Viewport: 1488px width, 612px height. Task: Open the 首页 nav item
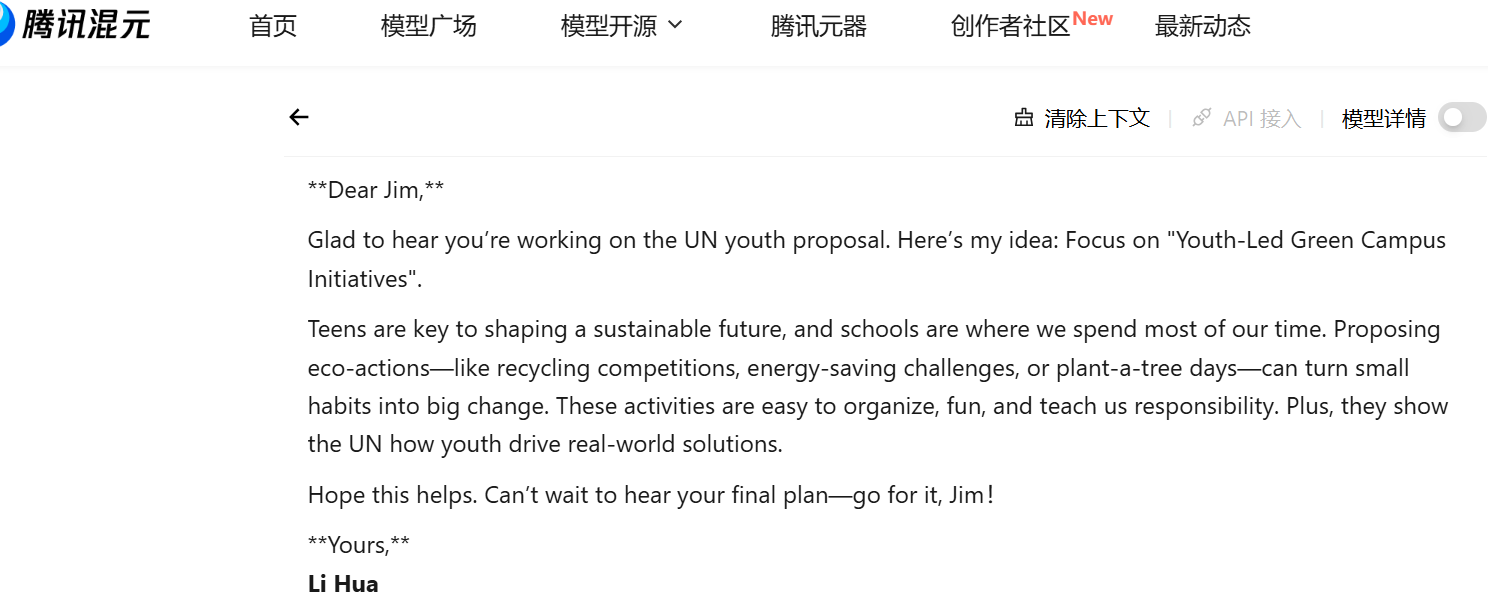pyautogui.click(x=273, y=26)
